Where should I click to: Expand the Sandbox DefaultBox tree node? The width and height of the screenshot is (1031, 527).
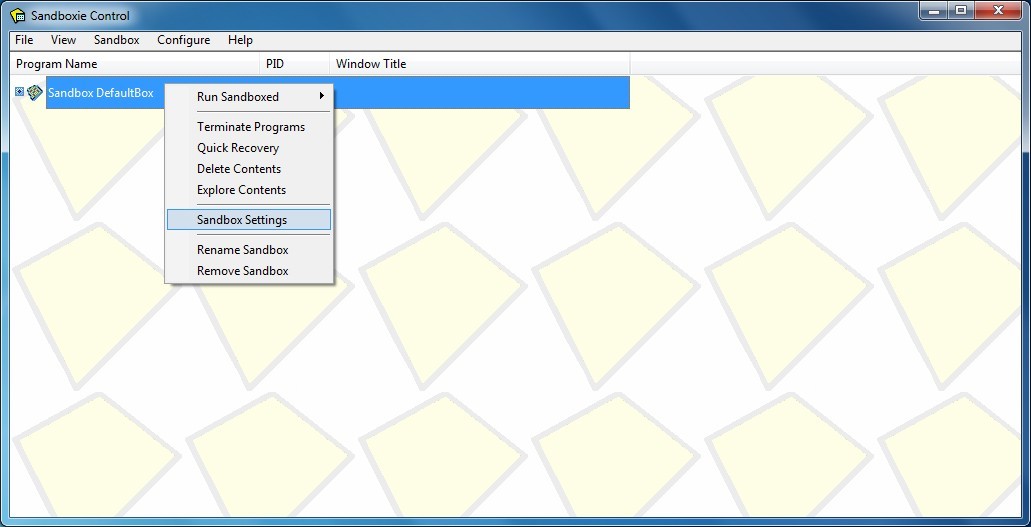click(19, 92)
